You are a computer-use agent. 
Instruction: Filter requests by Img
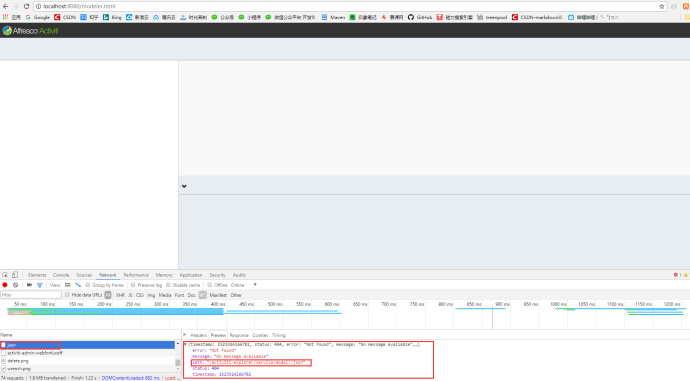point(151,295)
